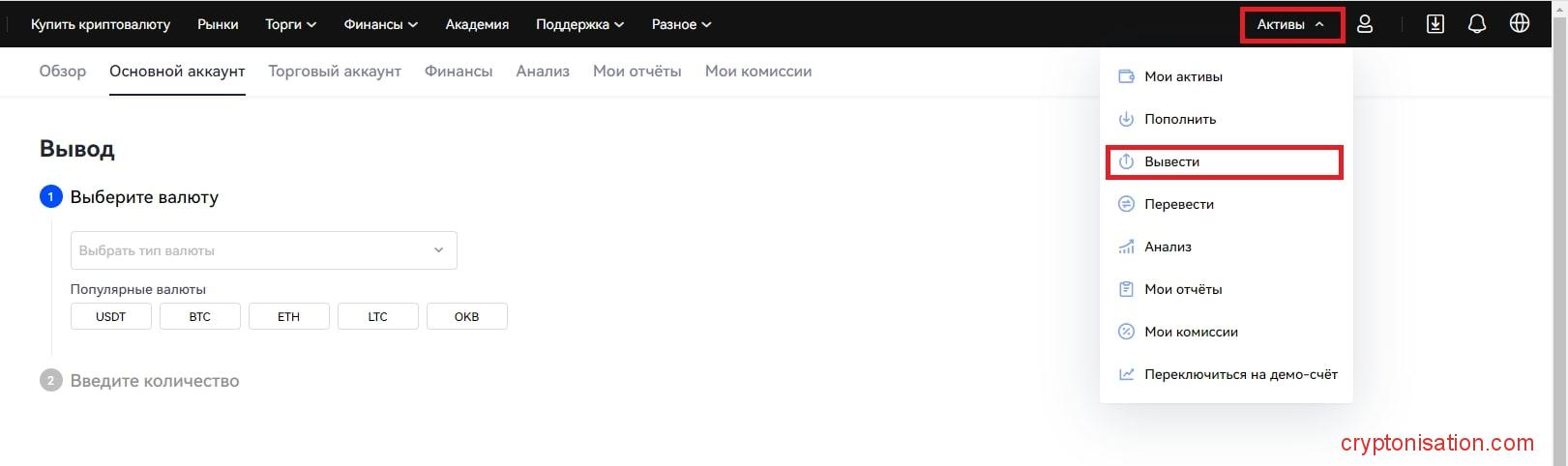The height and width of the screenshot is (466, 1568).
Task: Open Мои комиссии in dropdown menu
Action: tap(1191, 332)
